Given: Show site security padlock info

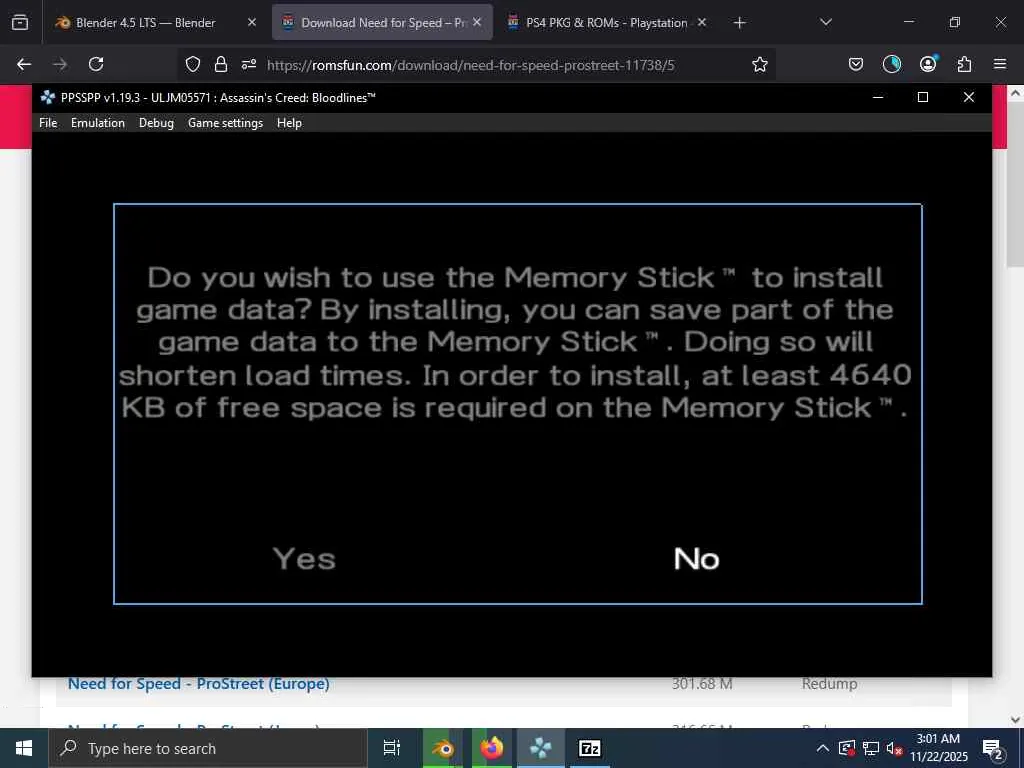Looking at the screenshot, I should click(x=221, y=64).
